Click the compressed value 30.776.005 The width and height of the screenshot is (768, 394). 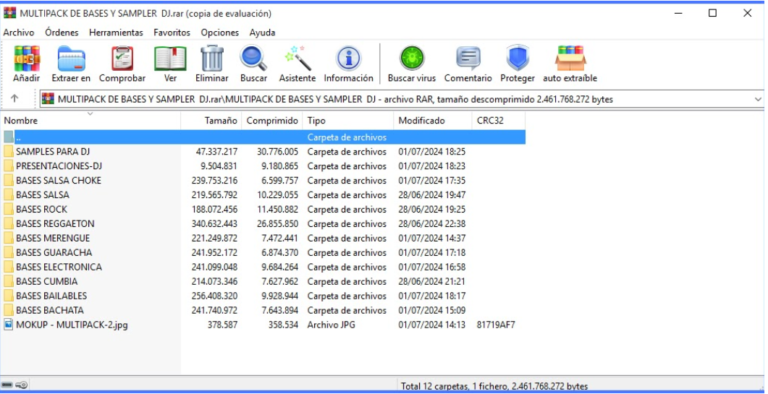point(278,151)
